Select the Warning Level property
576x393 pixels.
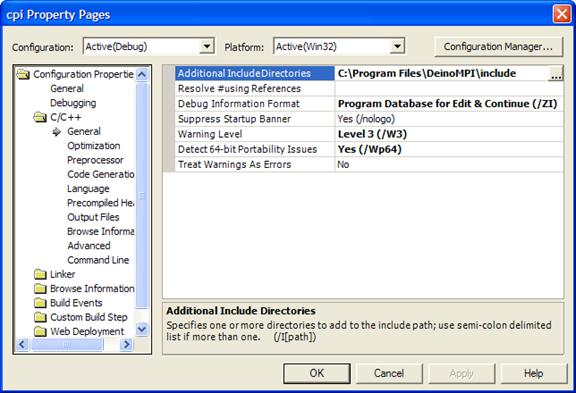tap(255, 134)
